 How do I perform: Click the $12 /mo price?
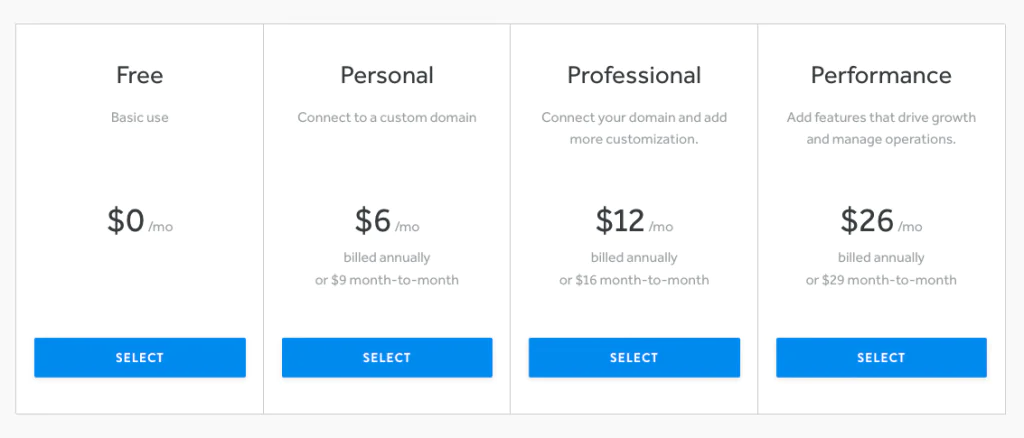[634, 221]
